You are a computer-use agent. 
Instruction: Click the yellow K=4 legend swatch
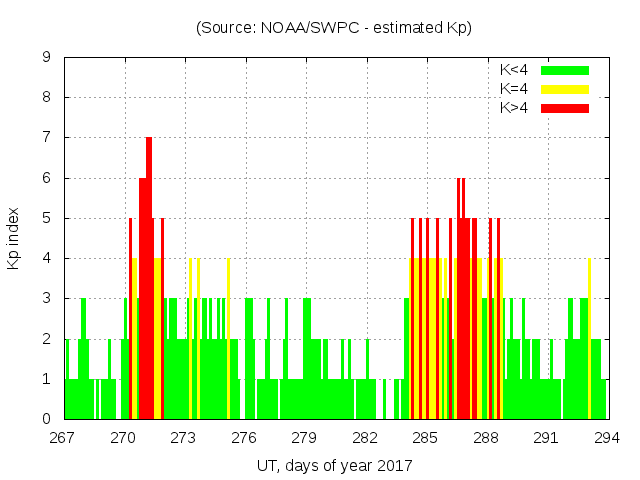(x=565, y=89)
